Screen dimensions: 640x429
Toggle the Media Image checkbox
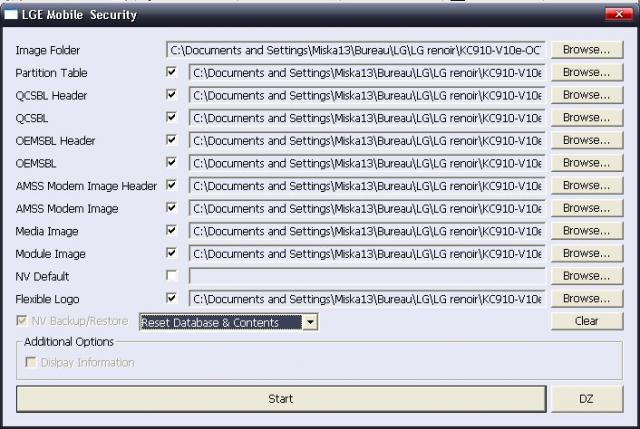(172, 231)
